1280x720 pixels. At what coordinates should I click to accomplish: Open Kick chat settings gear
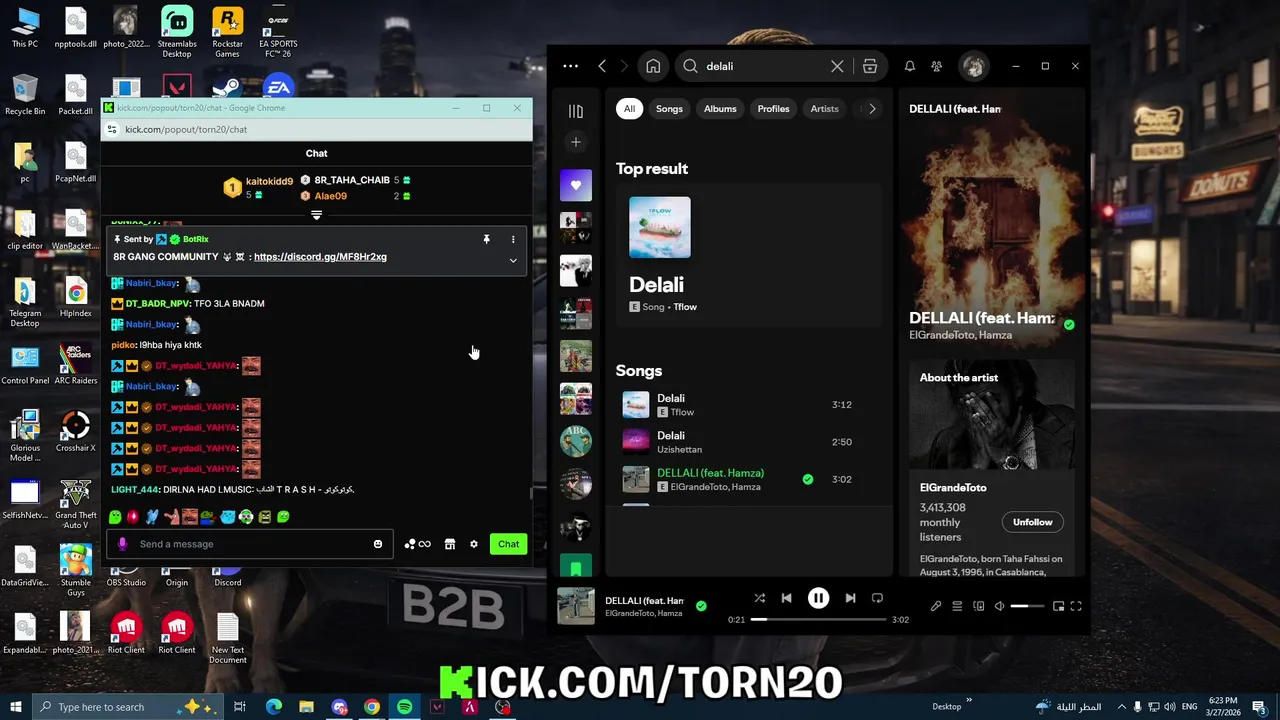[x=474, y=544]
